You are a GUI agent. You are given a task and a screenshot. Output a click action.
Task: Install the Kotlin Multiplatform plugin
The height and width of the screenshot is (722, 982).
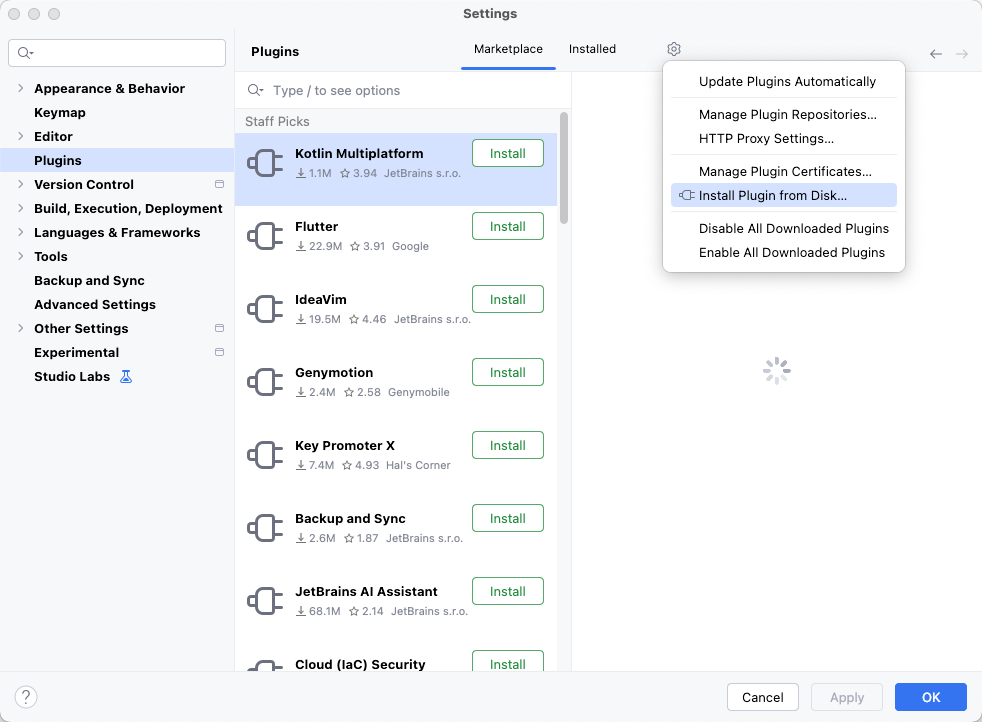click(x=507, y=153)
